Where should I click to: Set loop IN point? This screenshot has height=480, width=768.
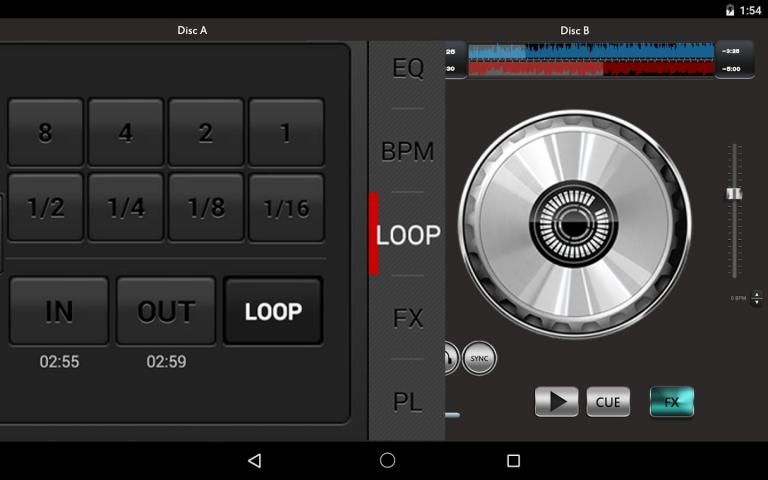click(x=59, y=311)
